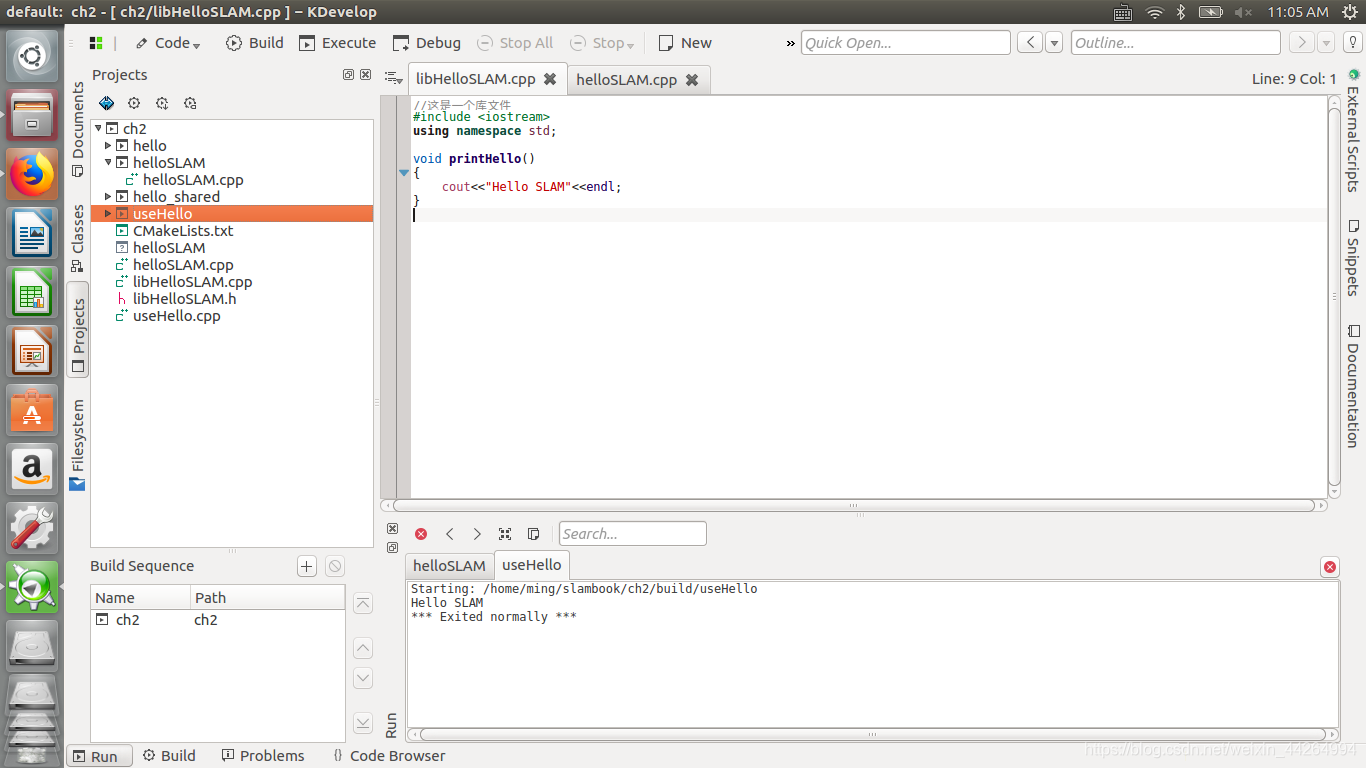Expand the useHello target node
Screen dimensions: 1366x768
tap(108, 213)
